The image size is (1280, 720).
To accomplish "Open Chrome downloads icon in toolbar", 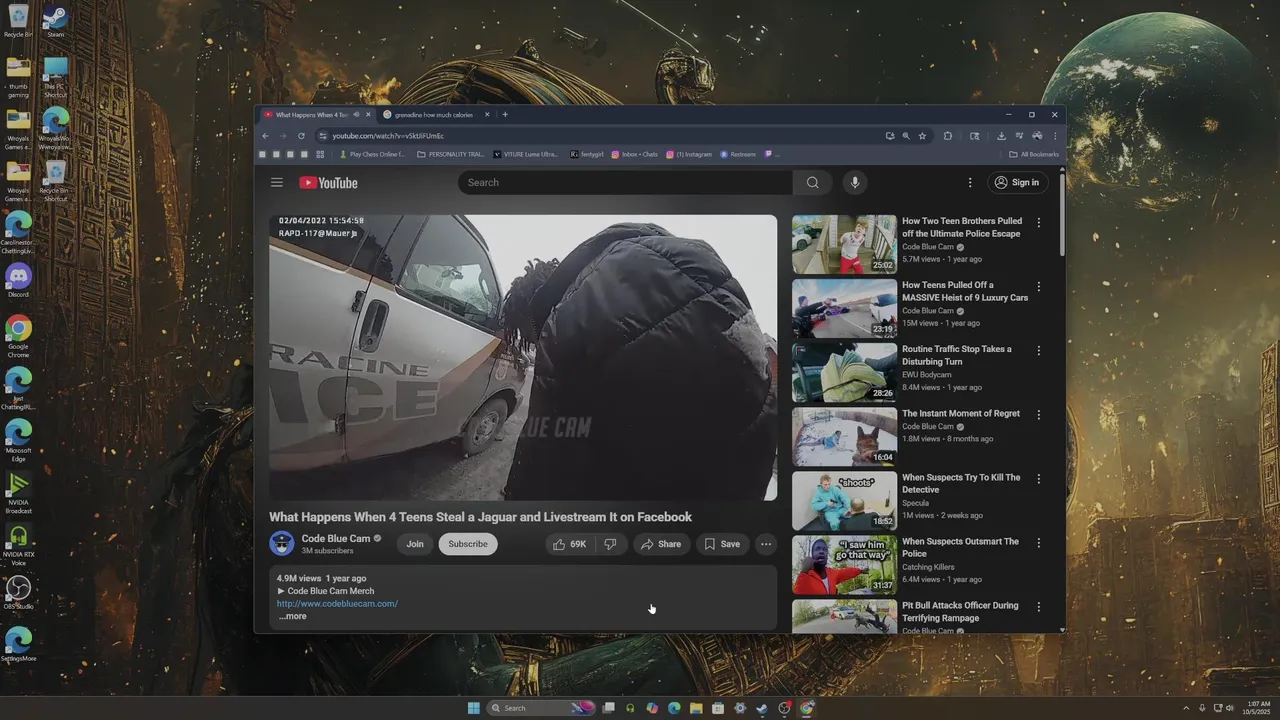I will 1001,136.
